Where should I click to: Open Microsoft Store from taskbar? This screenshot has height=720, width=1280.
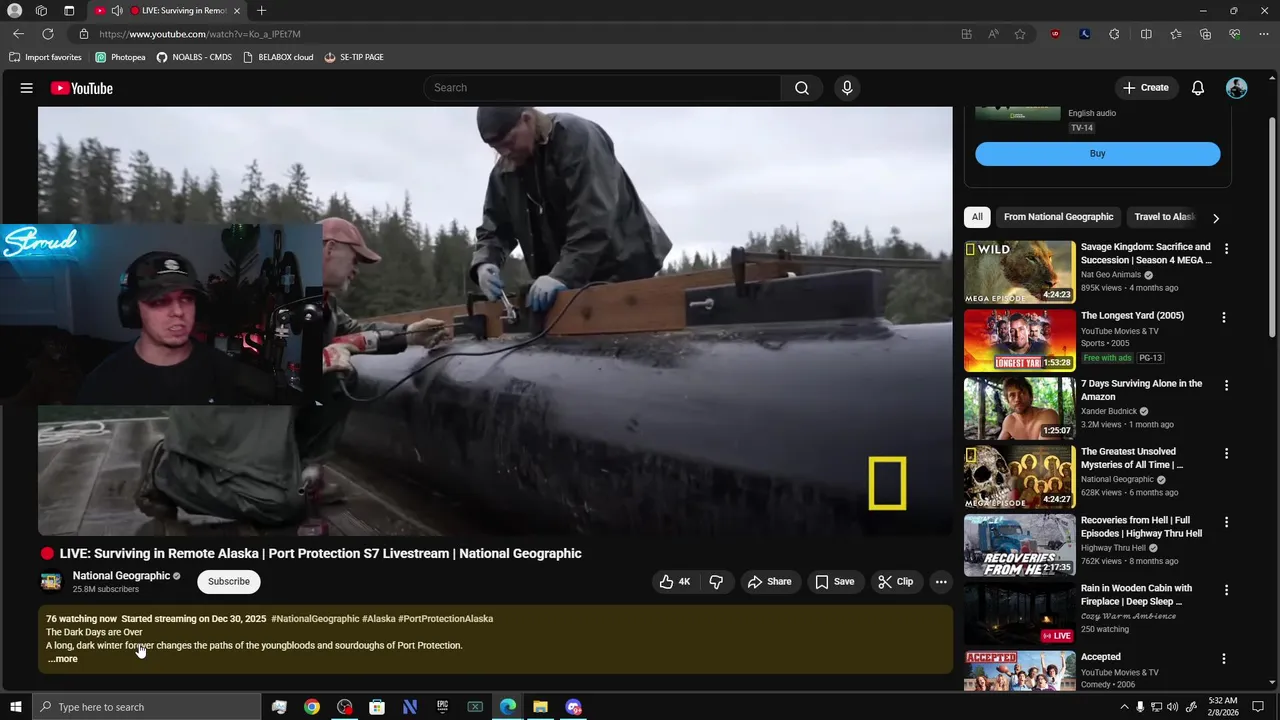click(377, 707)
